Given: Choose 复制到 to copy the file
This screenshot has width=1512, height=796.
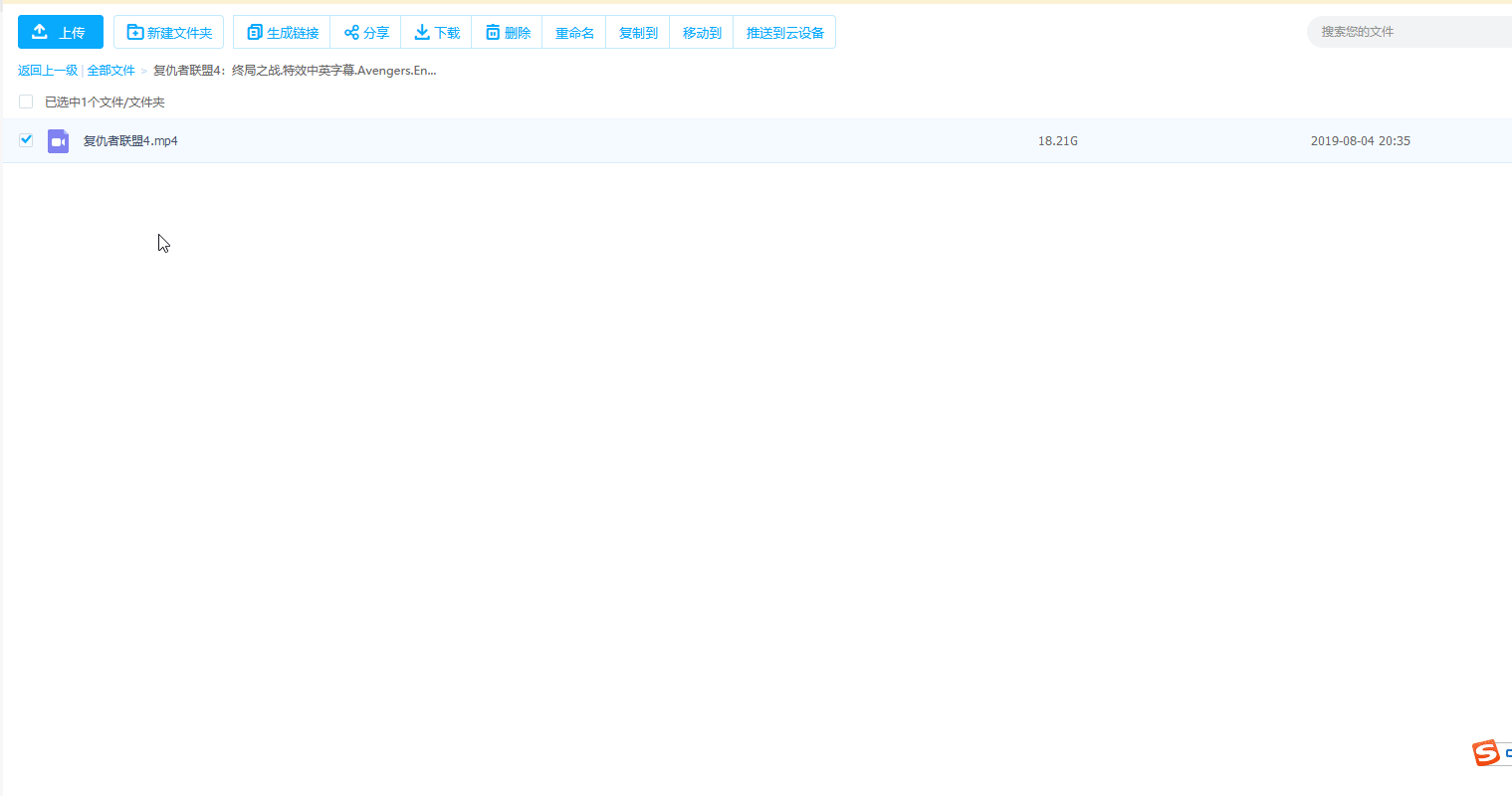Looking at the screenshot, I should tap(638, 32).
